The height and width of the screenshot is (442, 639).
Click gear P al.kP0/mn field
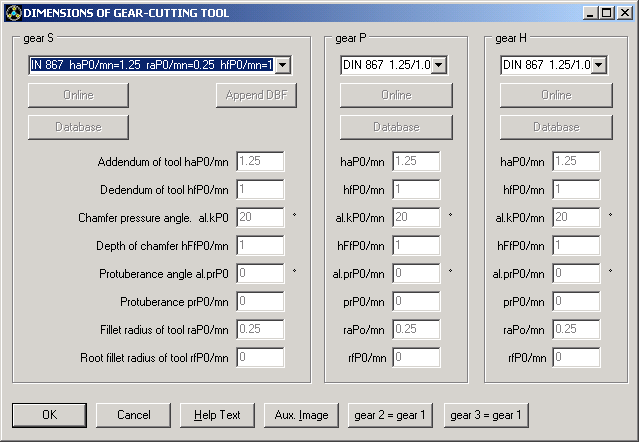click(x=416, y=217)
